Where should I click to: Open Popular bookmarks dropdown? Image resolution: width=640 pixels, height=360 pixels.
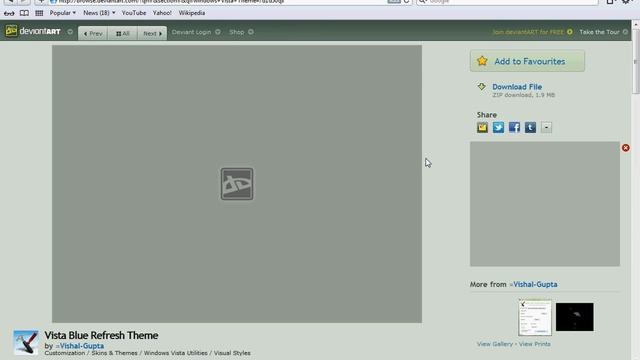tap(62, 13)
